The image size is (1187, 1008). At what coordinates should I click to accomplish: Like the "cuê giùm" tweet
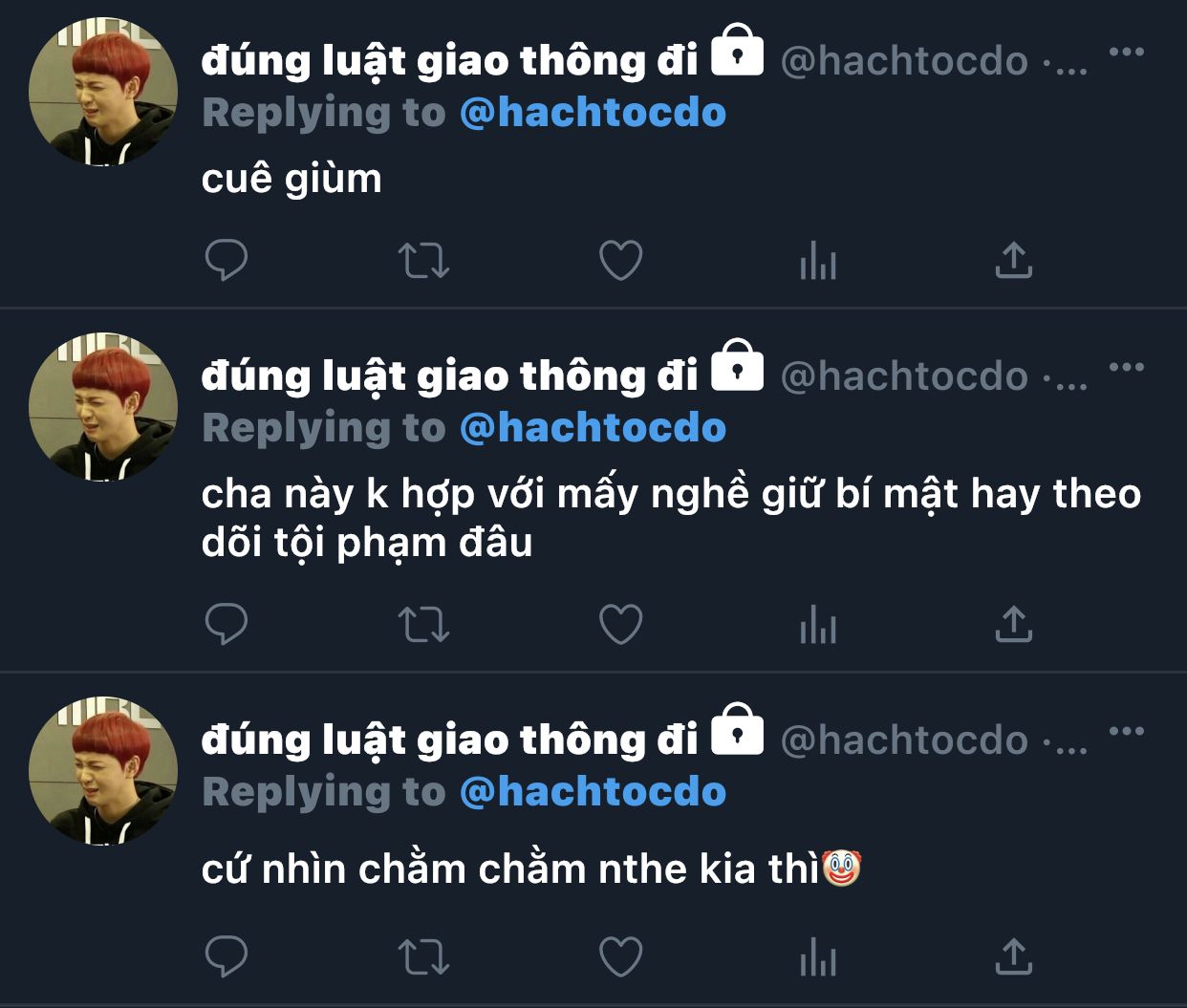click(x=620, y=261)
